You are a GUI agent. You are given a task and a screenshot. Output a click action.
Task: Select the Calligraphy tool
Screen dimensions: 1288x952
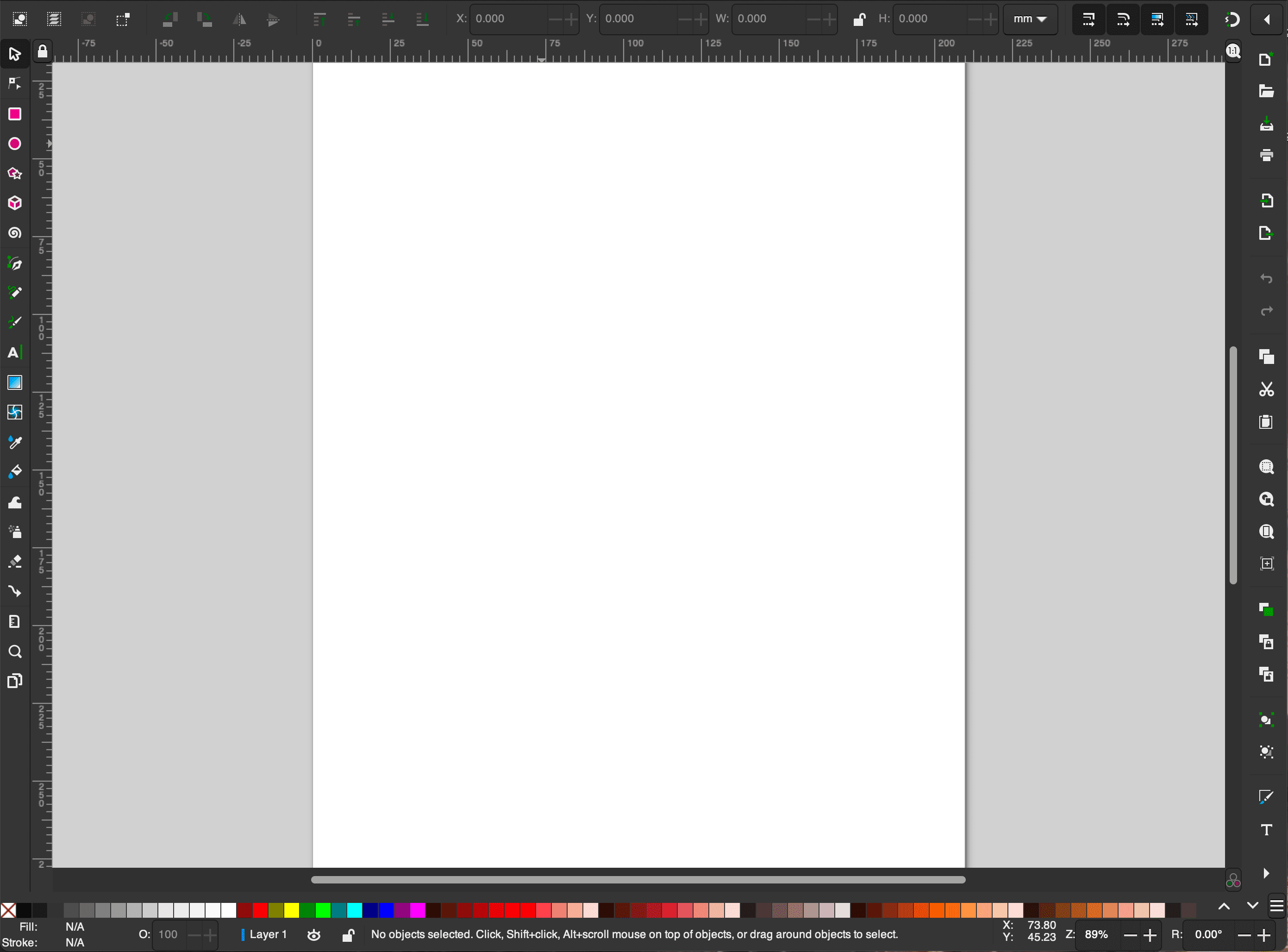click(x=15, y=323)
